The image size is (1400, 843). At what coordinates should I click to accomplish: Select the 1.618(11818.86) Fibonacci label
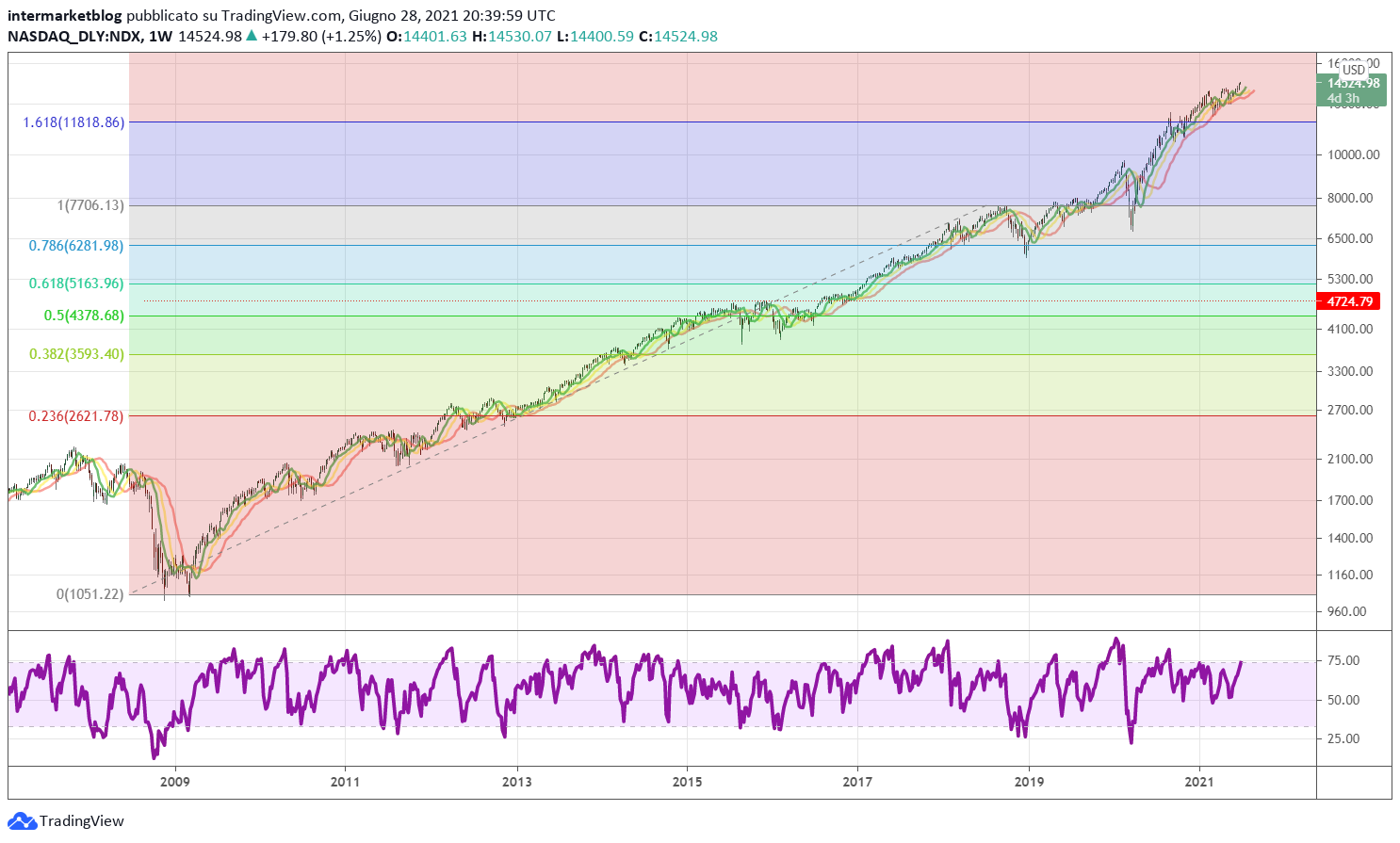click(x=73, y=122)
